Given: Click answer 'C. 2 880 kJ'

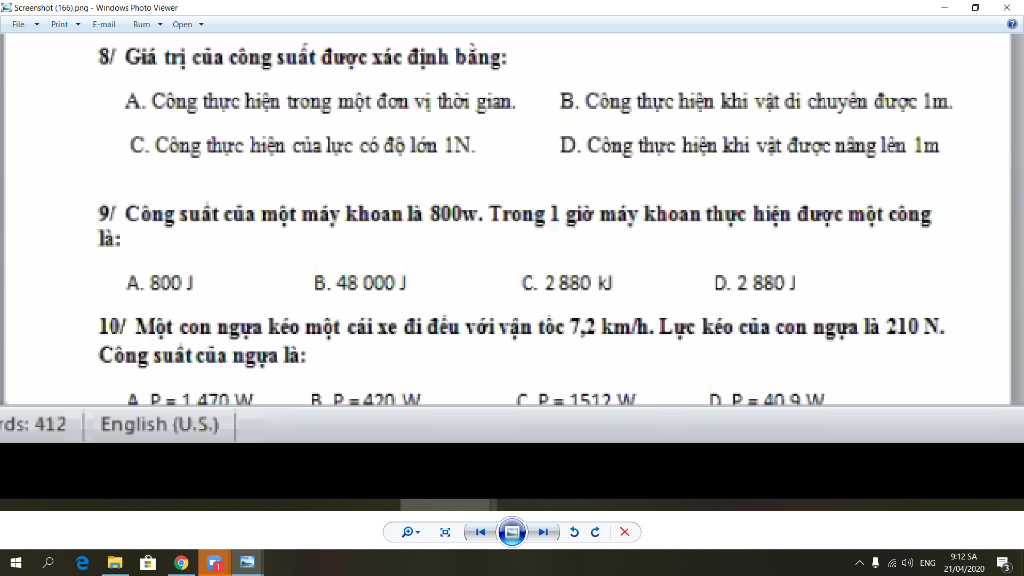Looking at the screenshot, I should tap(567, 283).
